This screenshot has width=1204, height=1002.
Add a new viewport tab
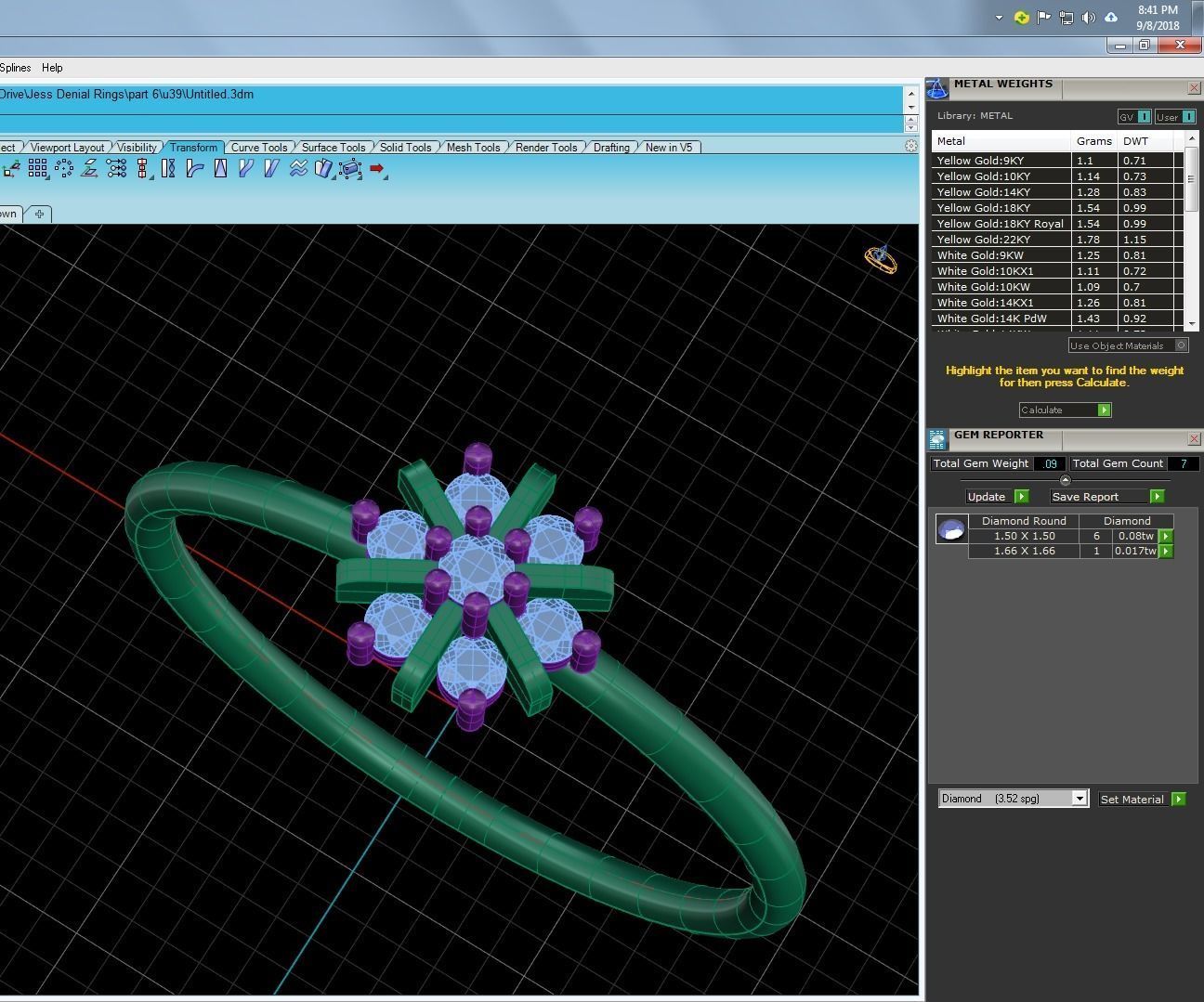39,214
